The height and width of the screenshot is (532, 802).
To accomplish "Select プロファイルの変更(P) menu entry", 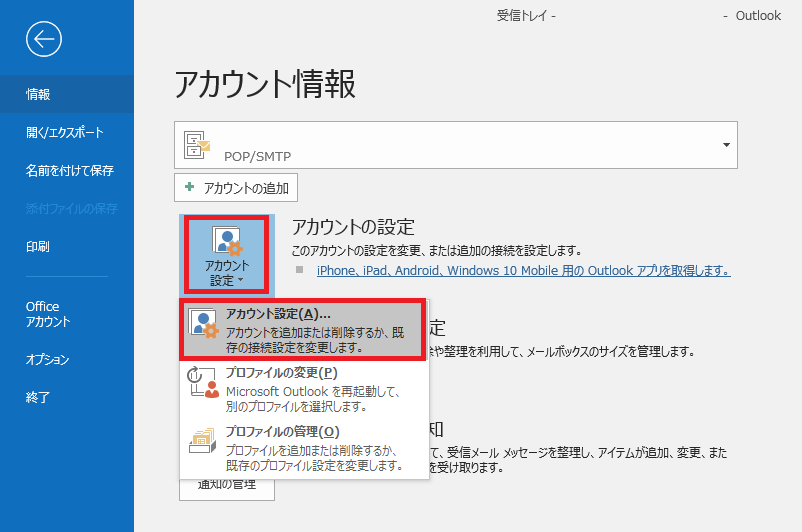I will pyautogui.click(x=304, y=389).
